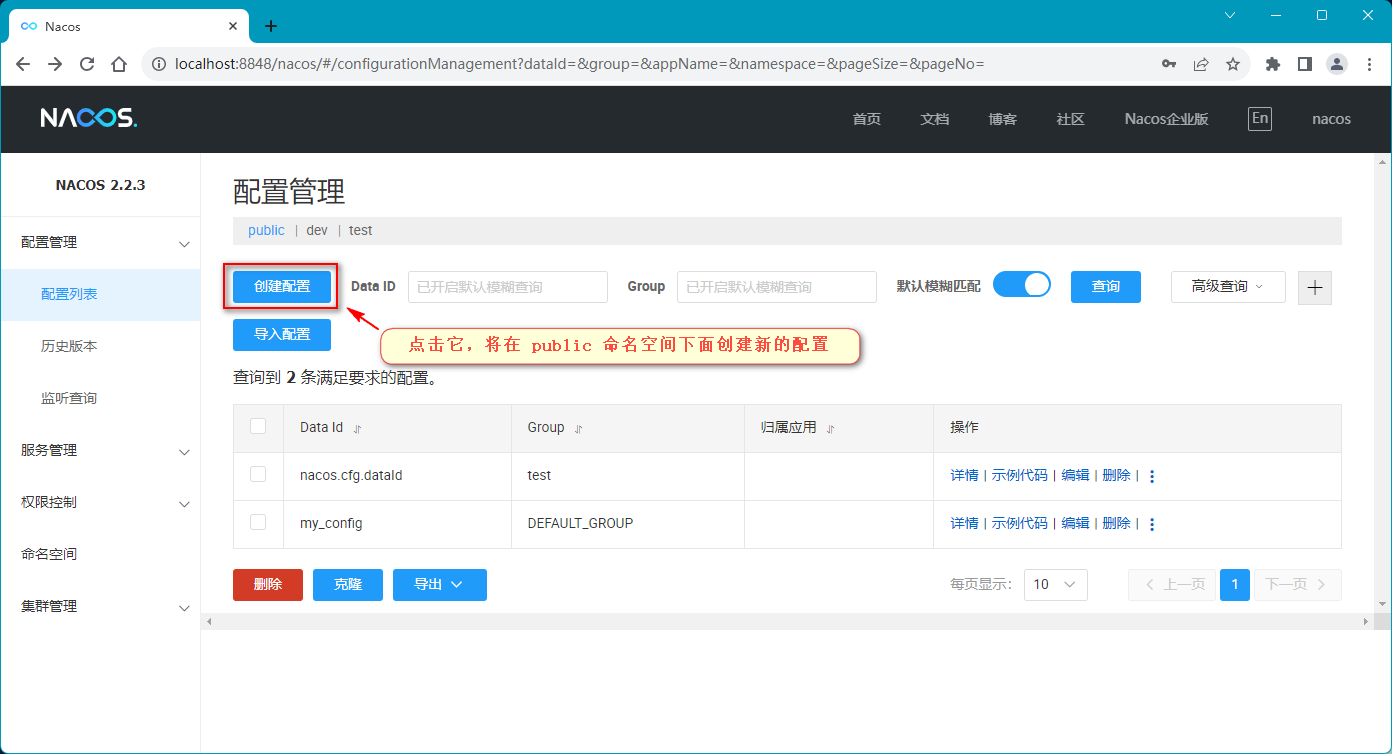Click into the Group input field
Screen dimensions: 1392x754
(x=777, y=287)
